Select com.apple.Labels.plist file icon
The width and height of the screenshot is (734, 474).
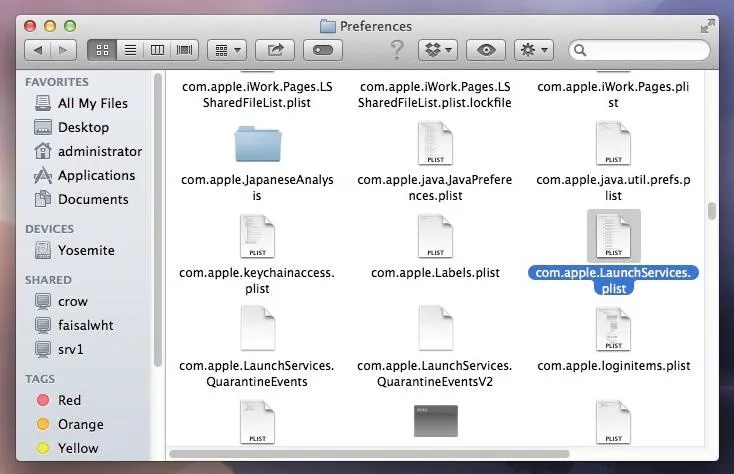coord(435,236)
